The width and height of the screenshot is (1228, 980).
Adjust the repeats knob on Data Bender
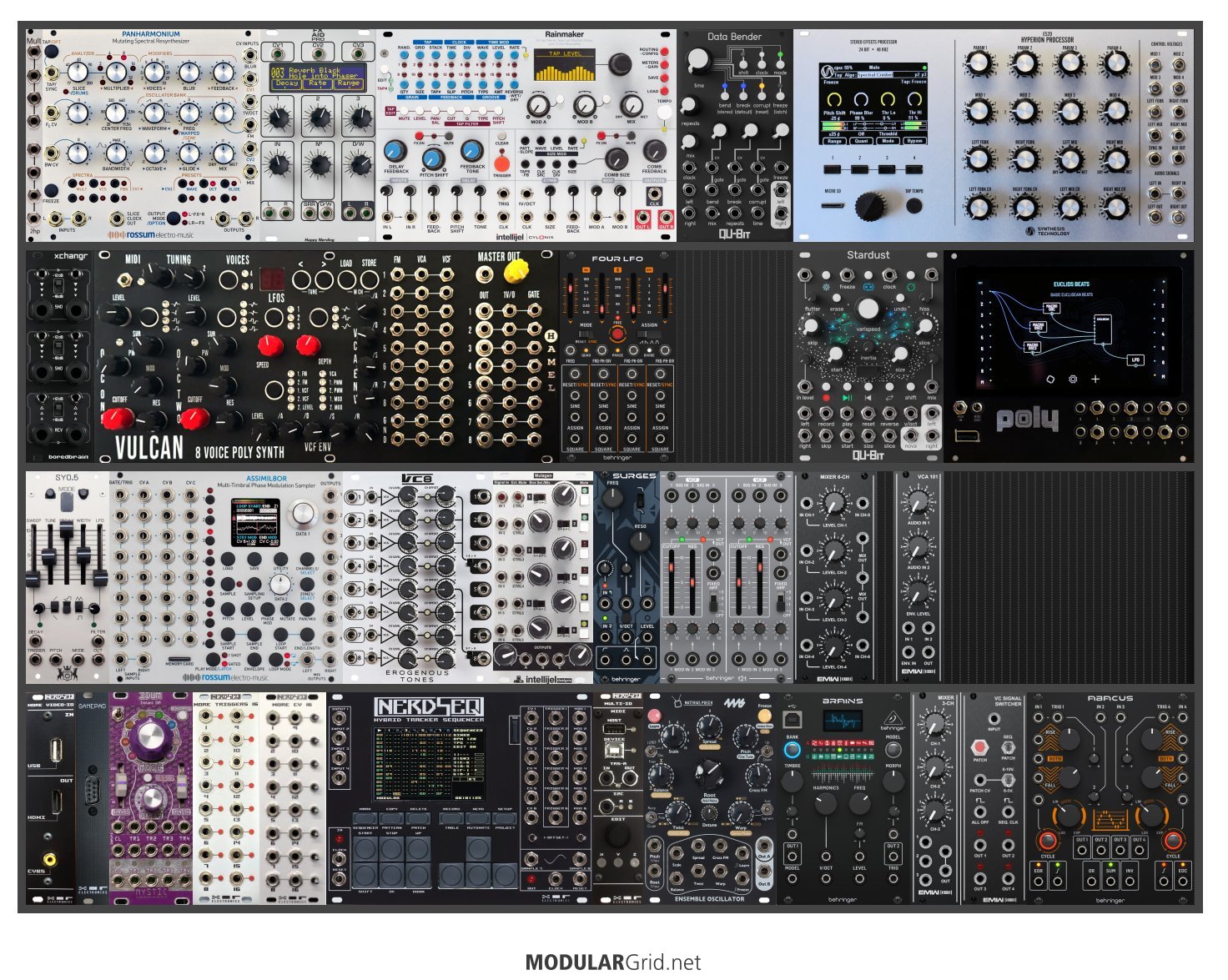[x=690, y=106]
